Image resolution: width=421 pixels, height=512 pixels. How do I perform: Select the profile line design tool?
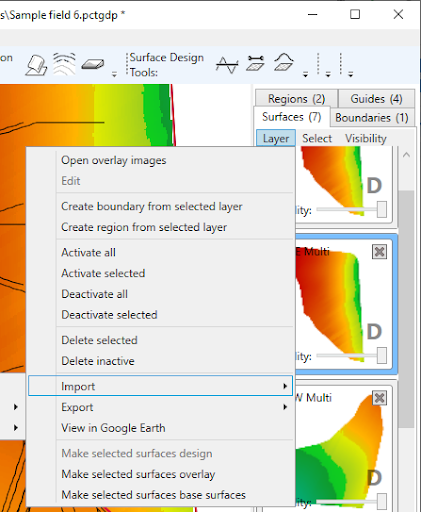click(227, 64)
